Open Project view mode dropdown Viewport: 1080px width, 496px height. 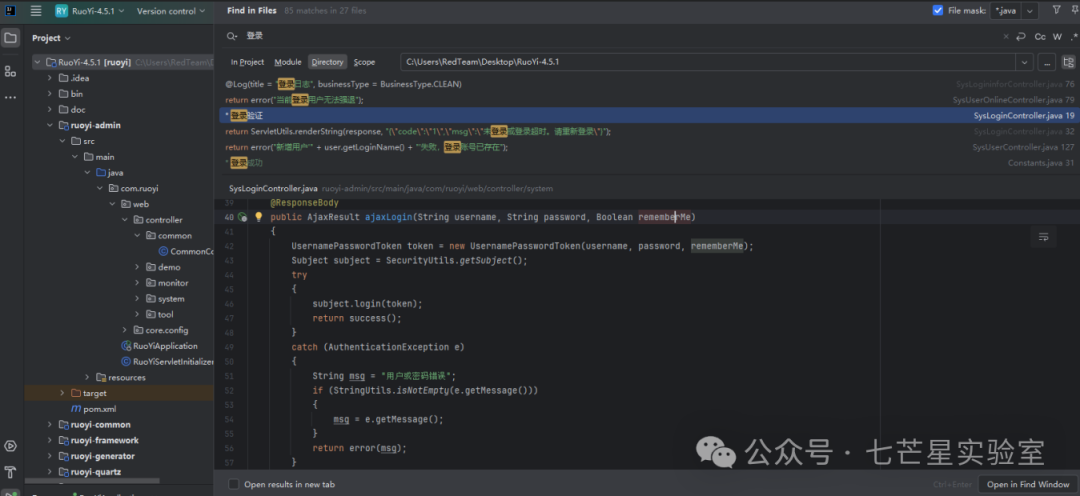pos(51,38)
